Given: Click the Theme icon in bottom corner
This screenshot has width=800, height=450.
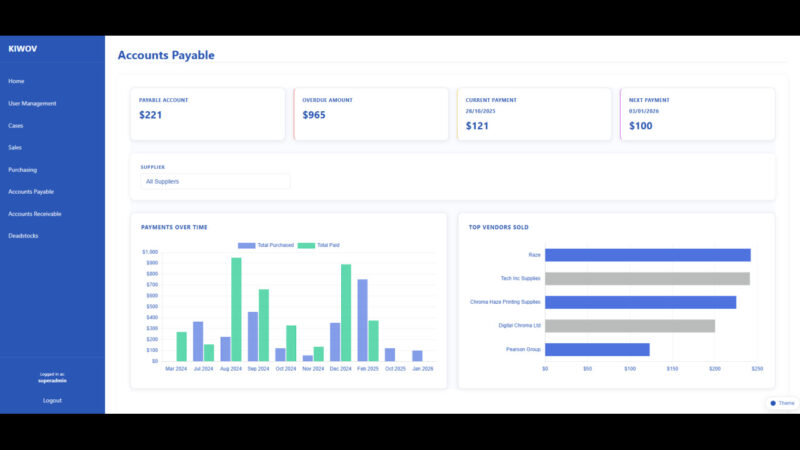Looking at the screenshot, I should coord(773,403).
